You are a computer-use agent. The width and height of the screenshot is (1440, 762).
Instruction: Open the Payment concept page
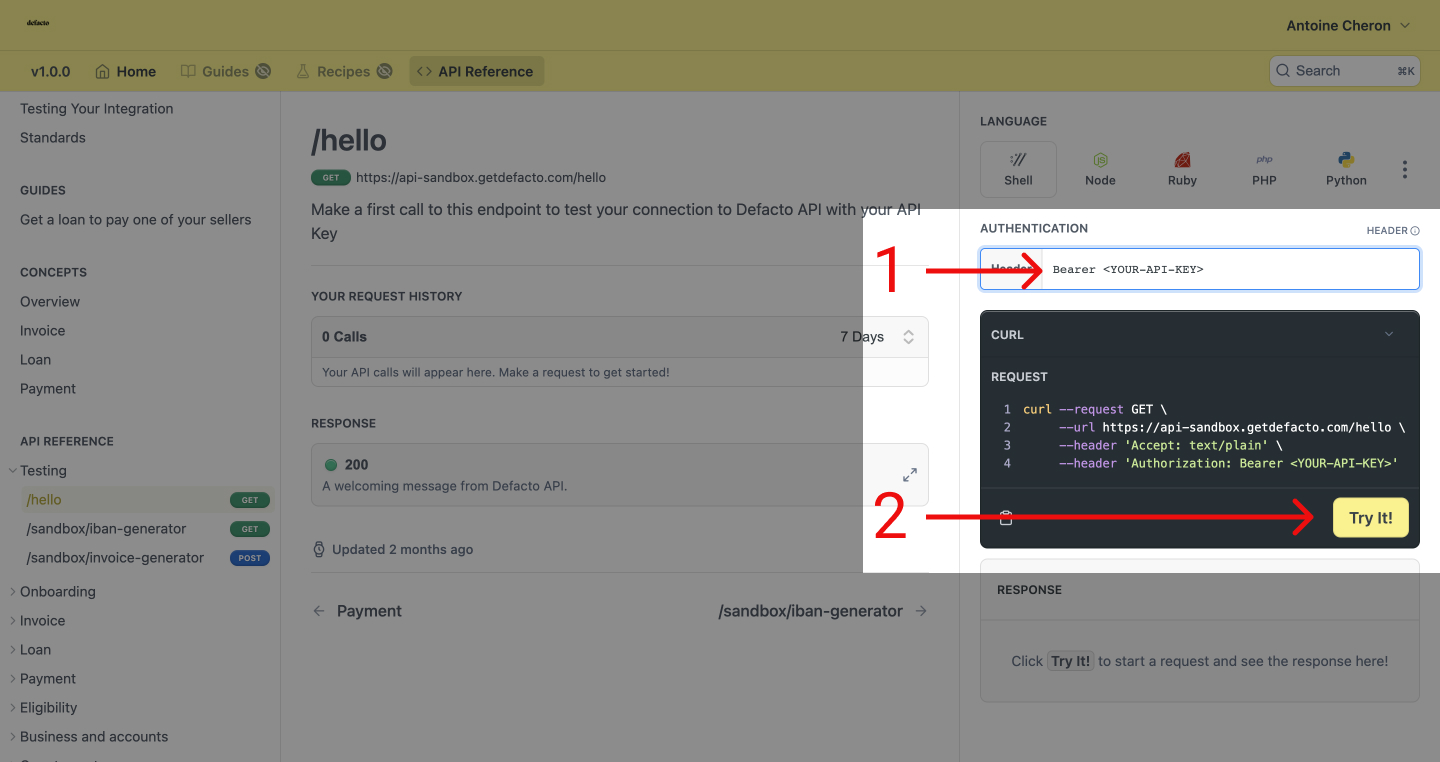[48, 388]
